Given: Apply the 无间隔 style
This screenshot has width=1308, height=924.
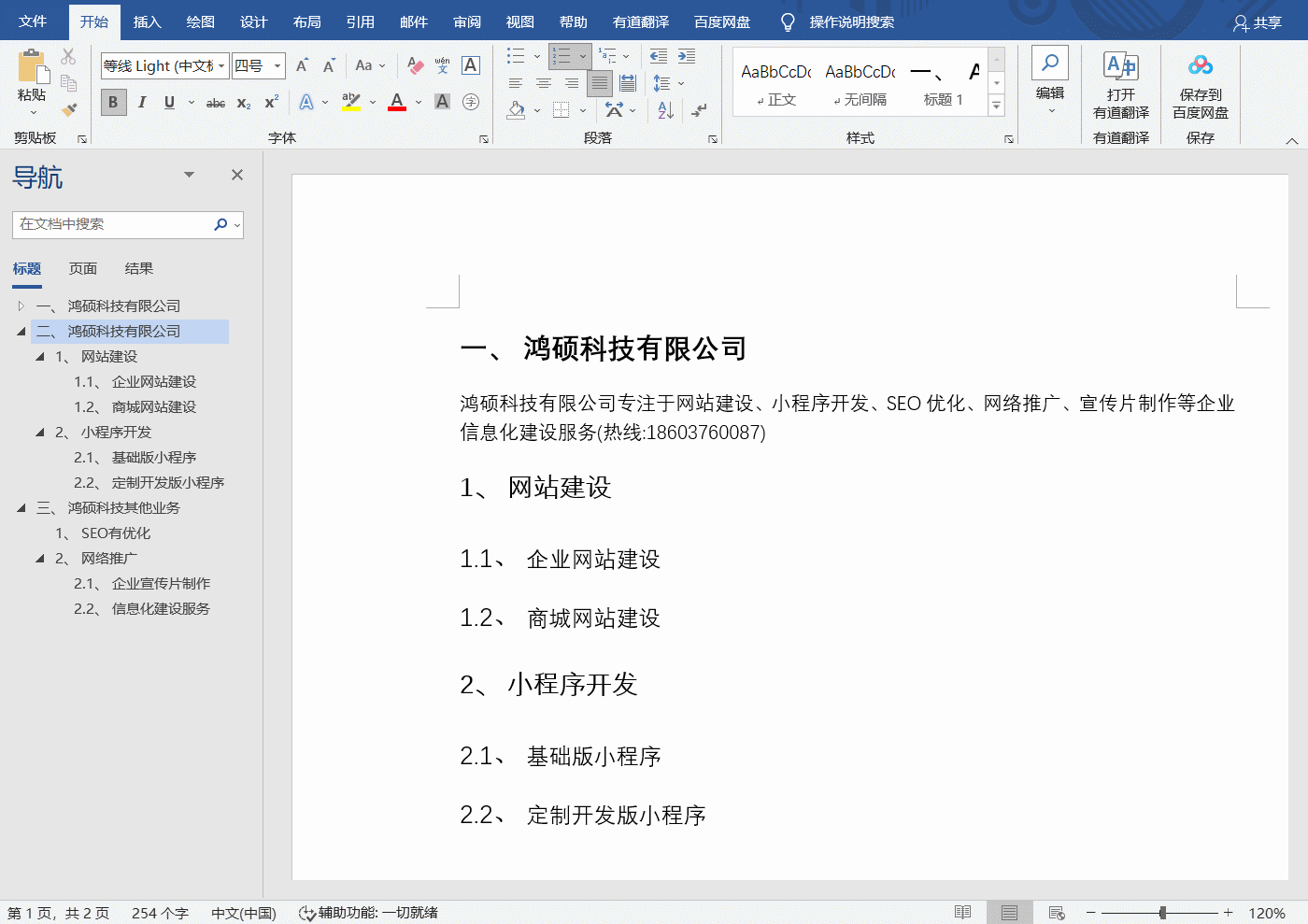Looking at the screenshot, I should 860,82.
